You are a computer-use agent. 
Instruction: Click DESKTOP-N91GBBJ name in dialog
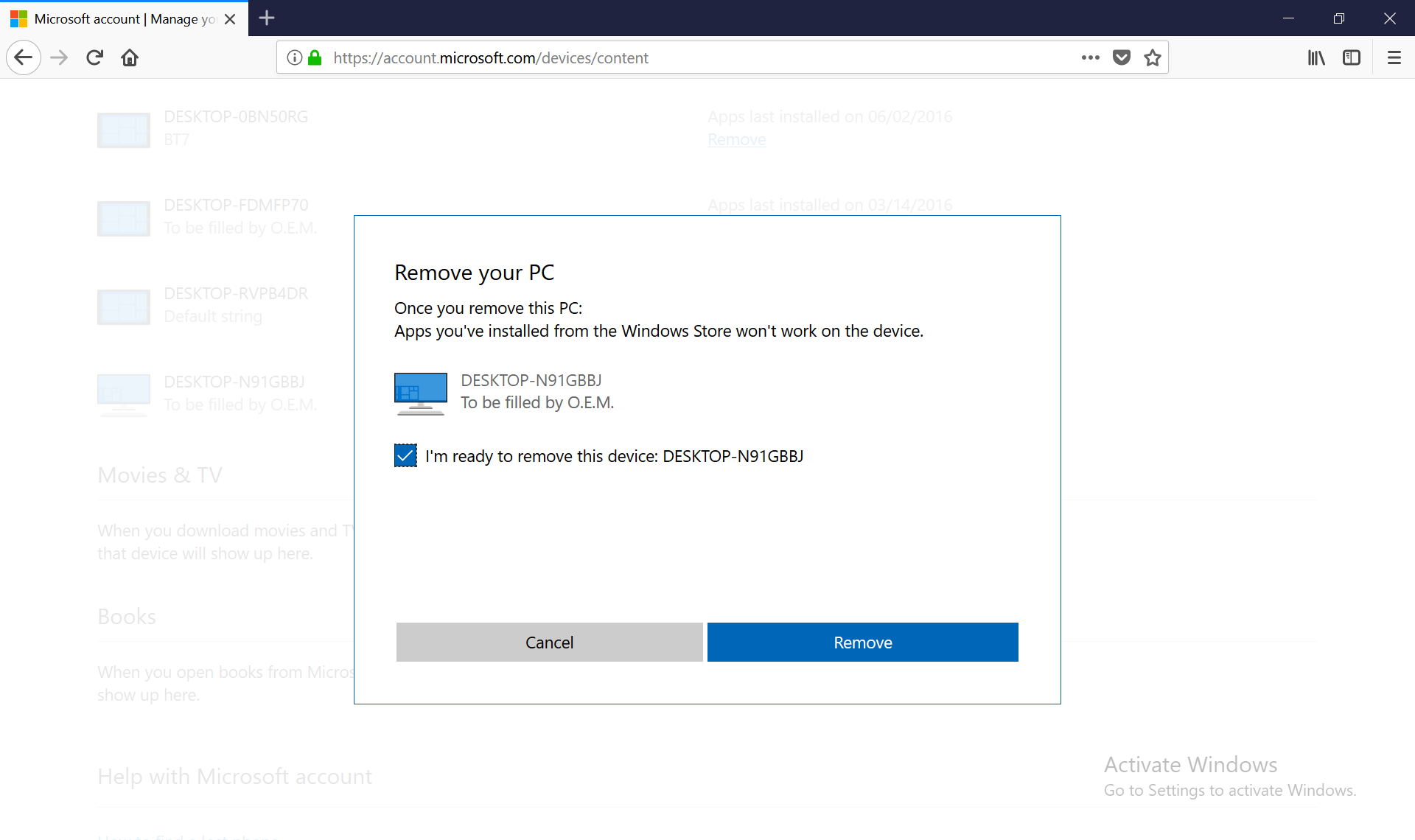point(531,380)
